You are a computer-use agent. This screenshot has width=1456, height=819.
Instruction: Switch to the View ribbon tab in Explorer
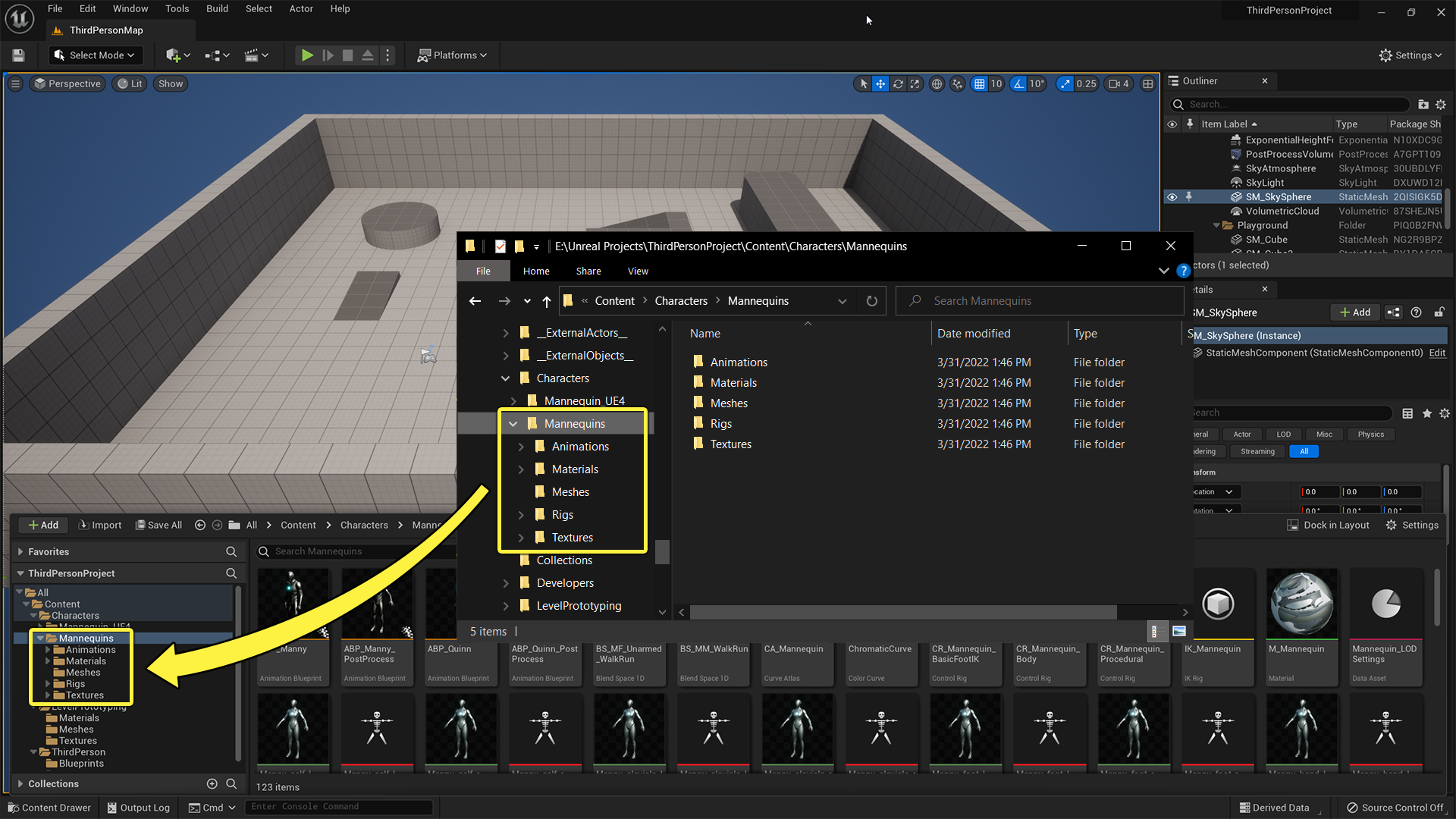pos(638,271)
